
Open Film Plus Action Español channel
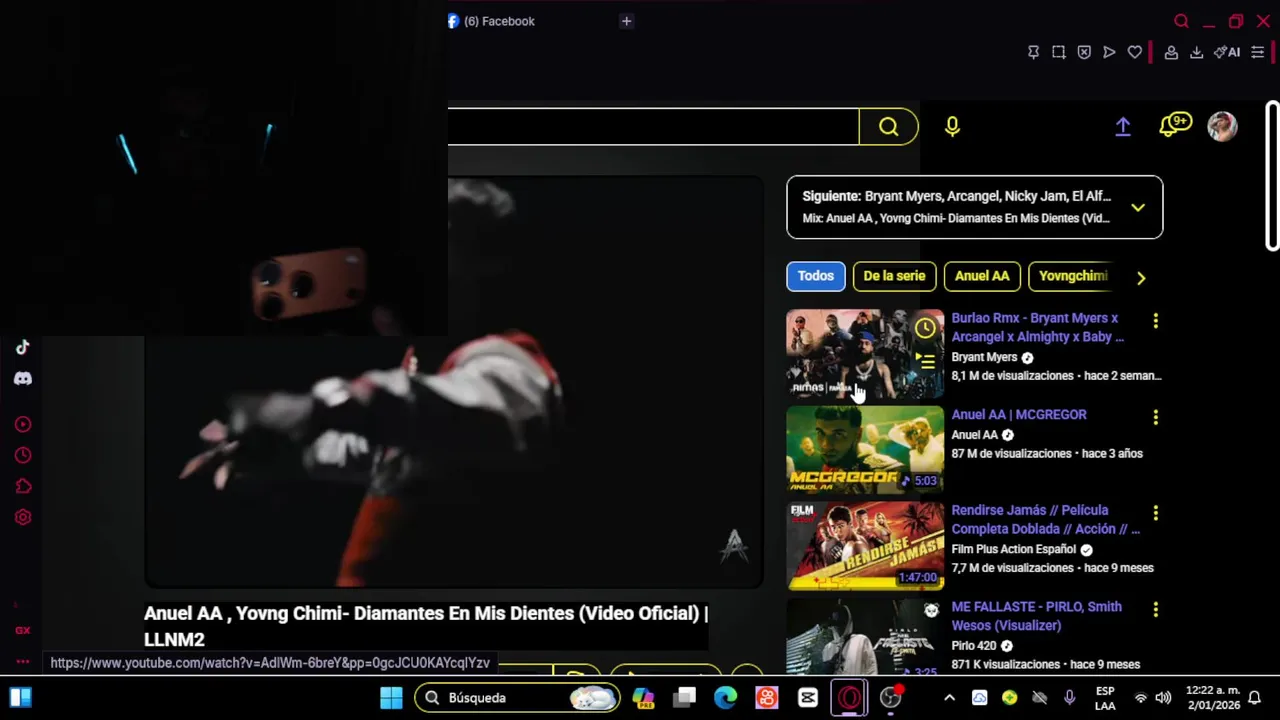coord(1014,549)
